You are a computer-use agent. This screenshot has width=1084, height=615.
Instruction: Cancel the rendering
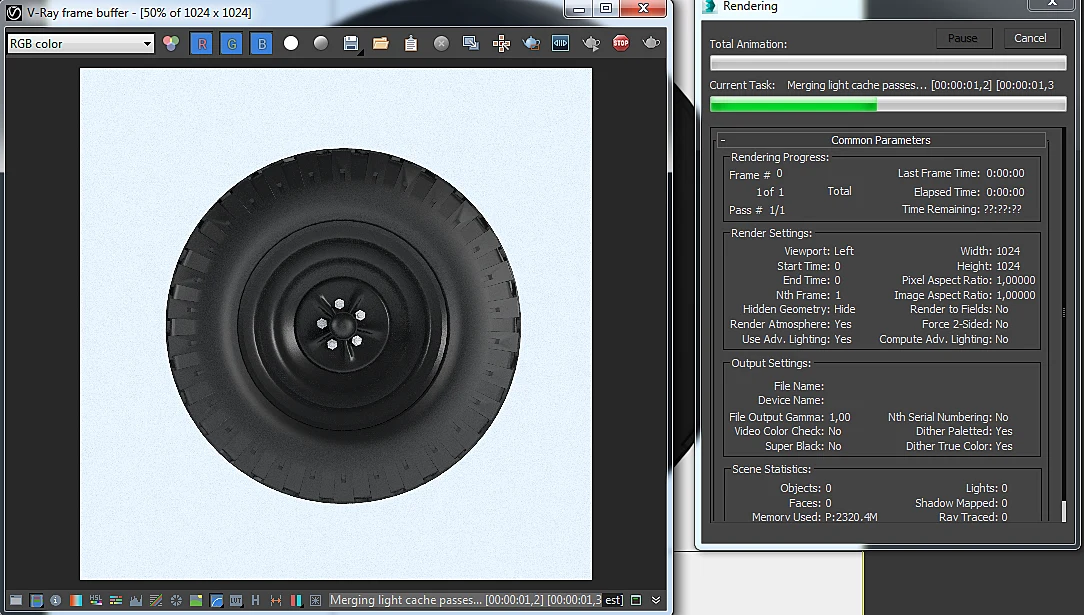click(x=1030, y=38)
